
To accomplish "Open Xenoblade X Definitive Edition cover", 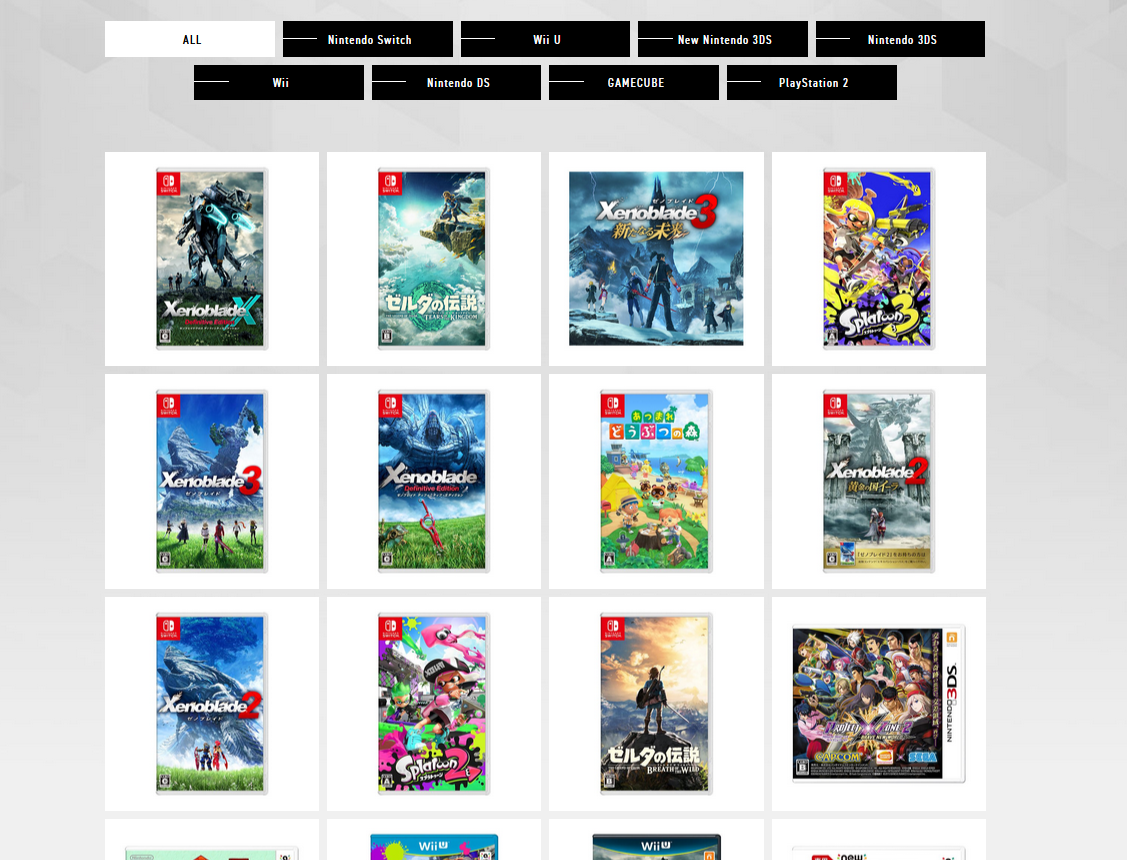I will (211, 259).
